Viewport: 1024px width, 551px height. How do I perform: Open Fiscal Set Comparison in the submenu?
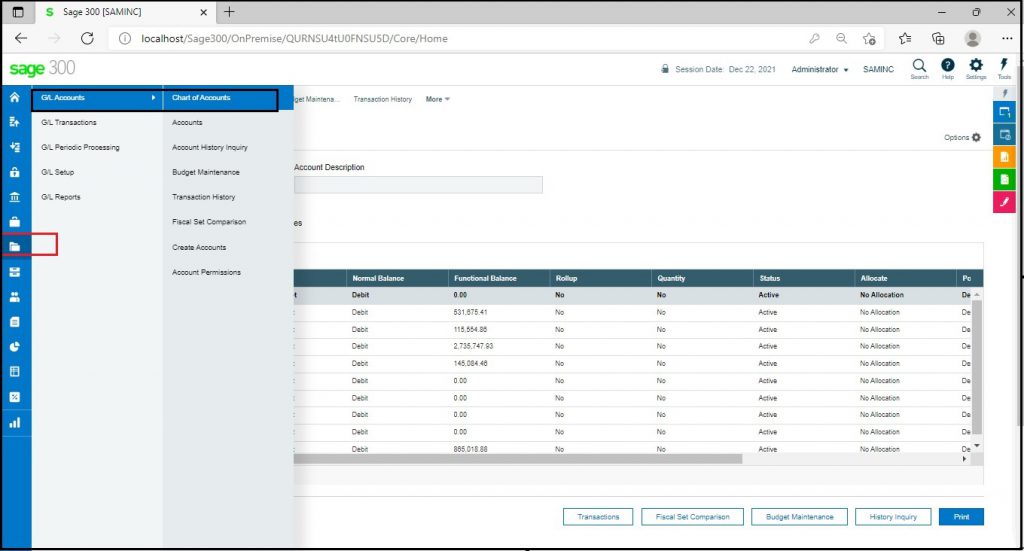(x=209, y=221)
